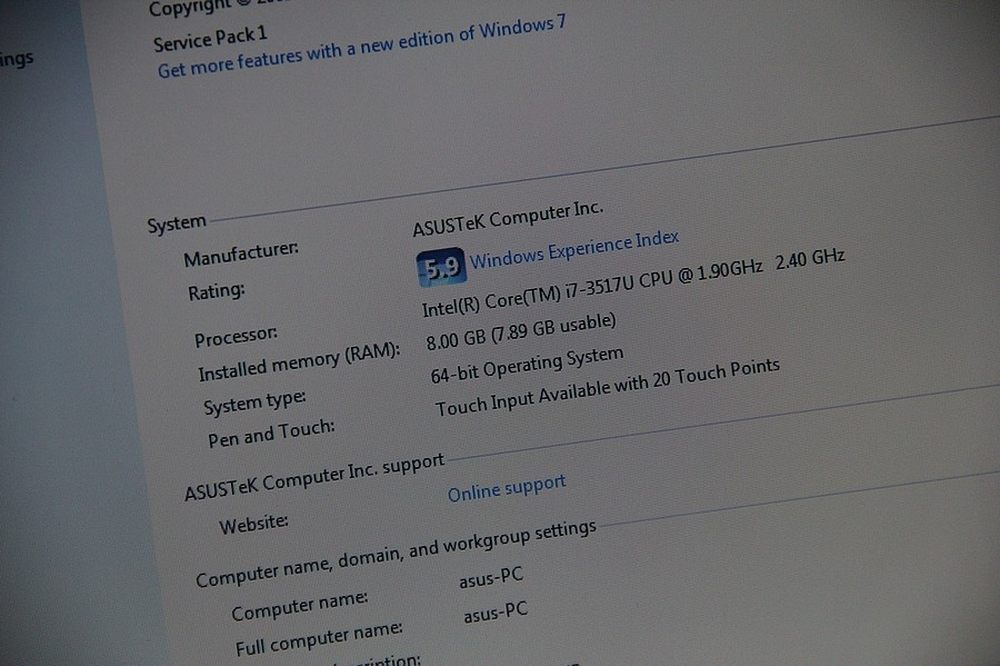Click the 'System' section heading
This screenshot has width=1000, height=666.
click(x=177, y=224)
